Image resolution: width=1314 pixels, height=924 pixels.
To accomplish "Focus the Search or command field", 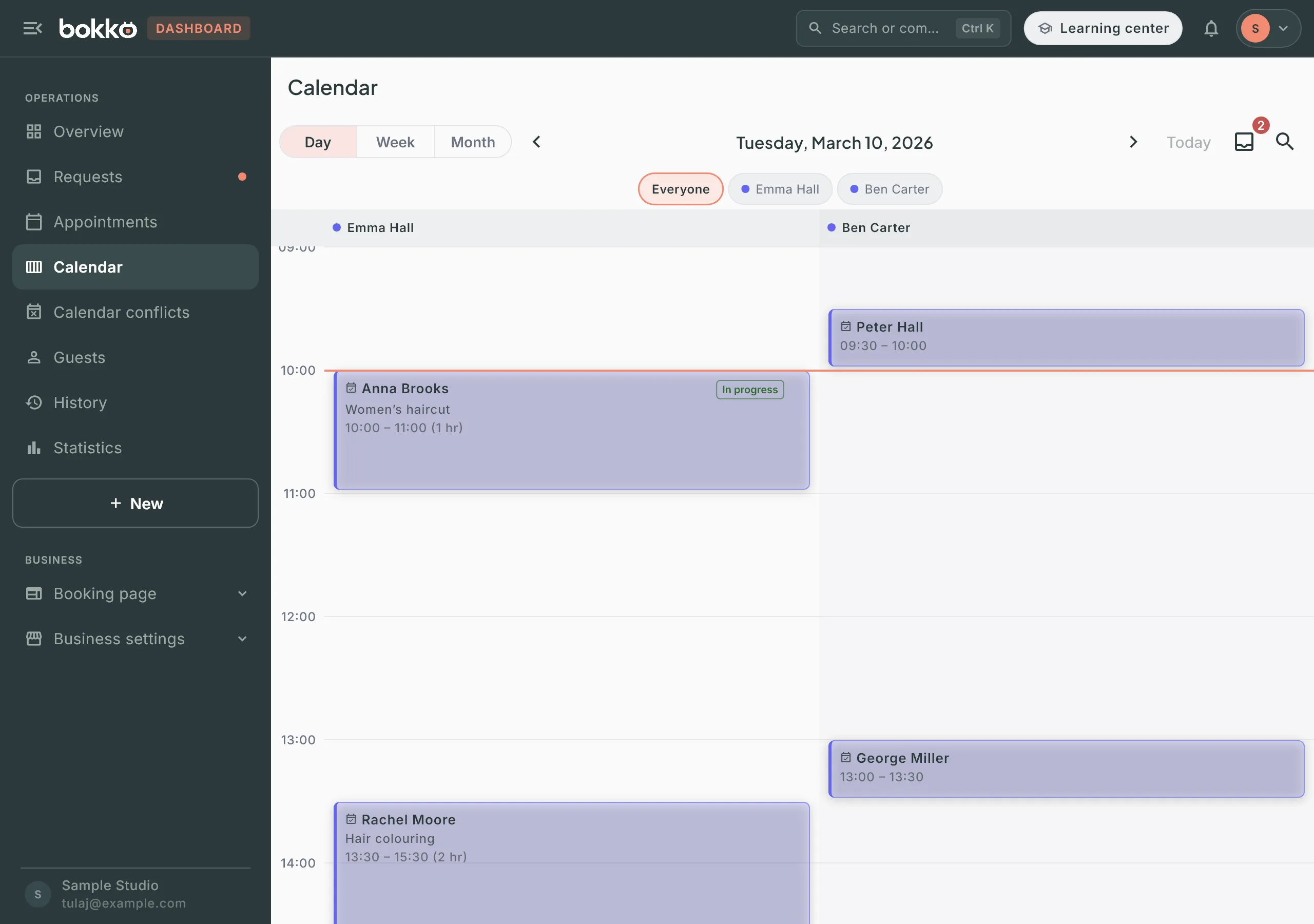I will tap(903, 28).
